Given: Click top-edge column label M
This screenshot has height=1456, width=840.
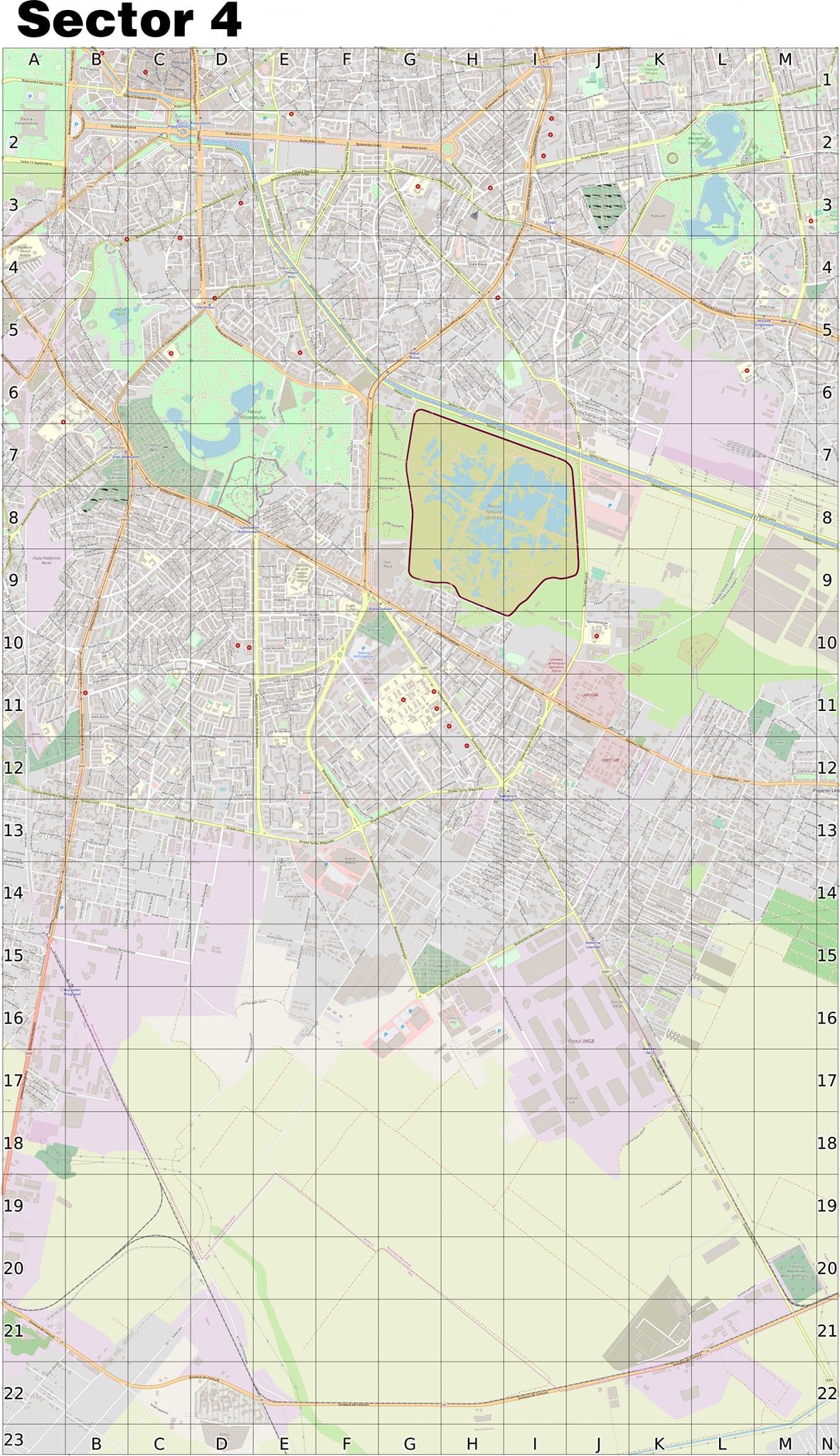Looking at the screenshot, I should pos(785,60).
